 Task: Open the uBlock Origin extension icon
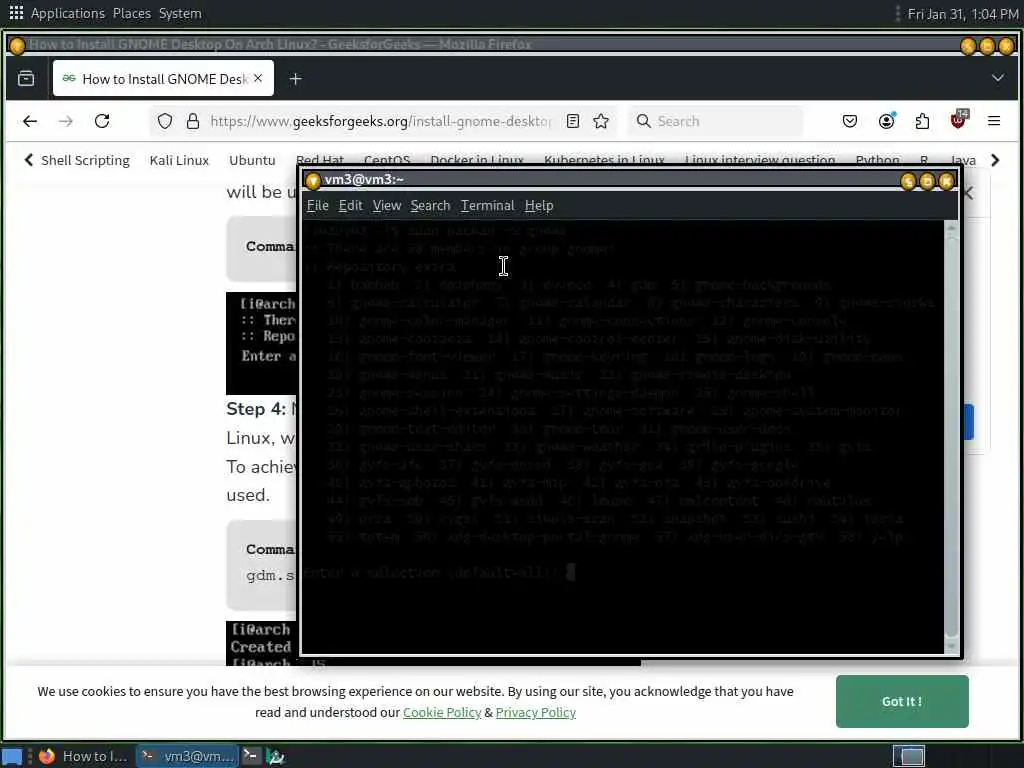(x=959, y=120)
